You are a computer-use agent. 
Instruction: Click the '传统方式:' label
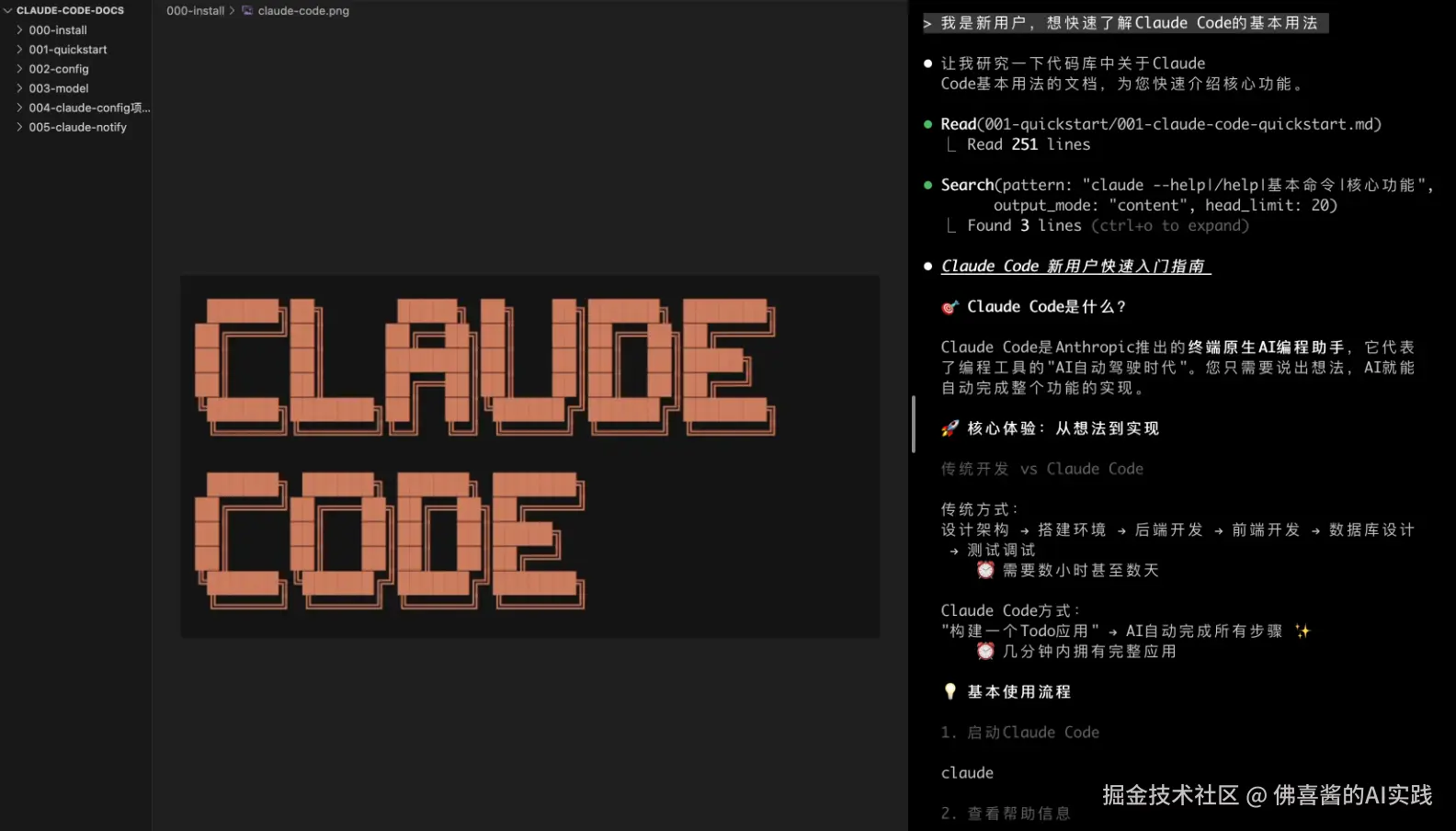[980, 509]
